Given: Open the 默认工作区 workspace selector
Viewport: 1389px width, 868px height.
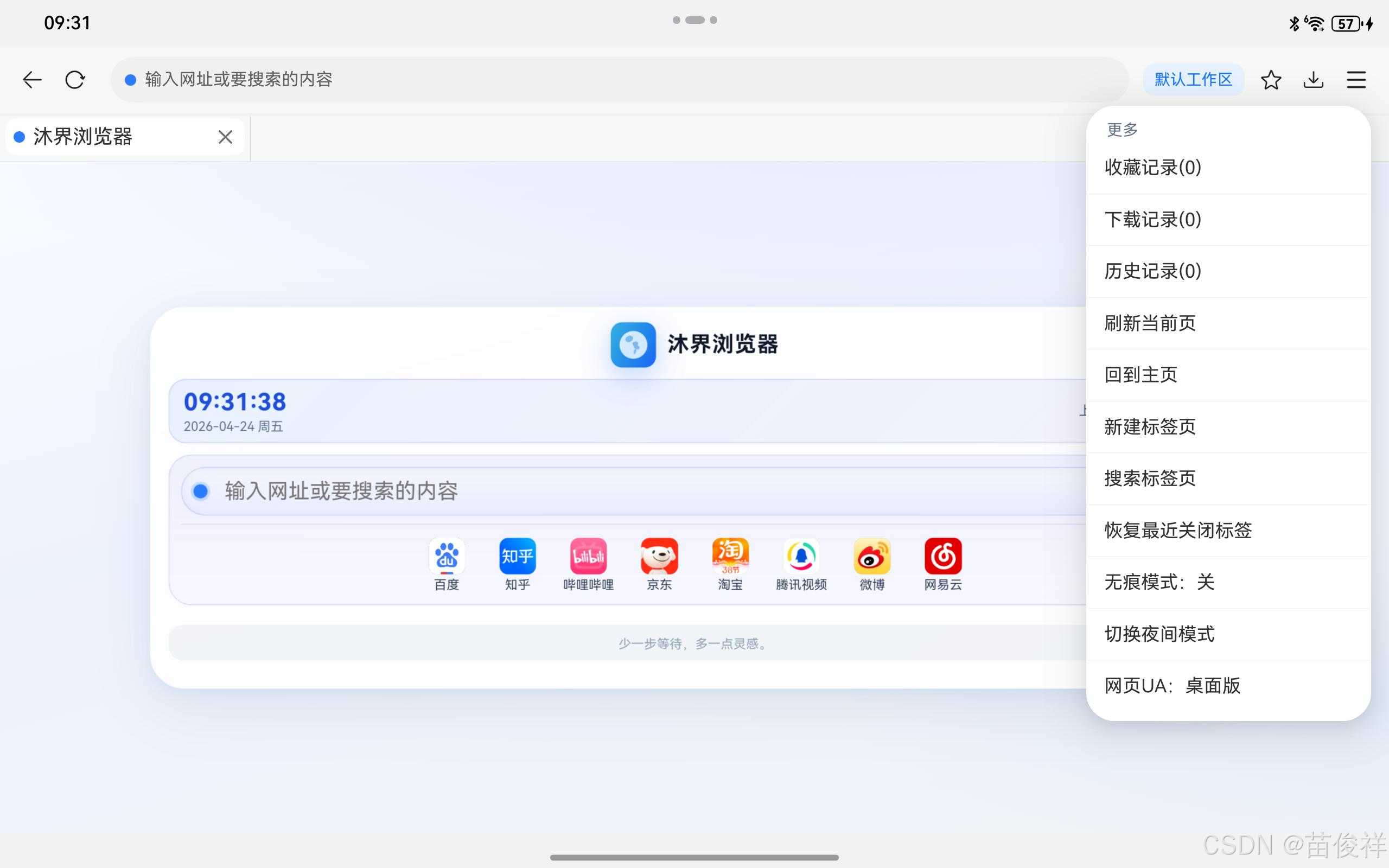Looking at the screenshot, I should coord(1193,79).
